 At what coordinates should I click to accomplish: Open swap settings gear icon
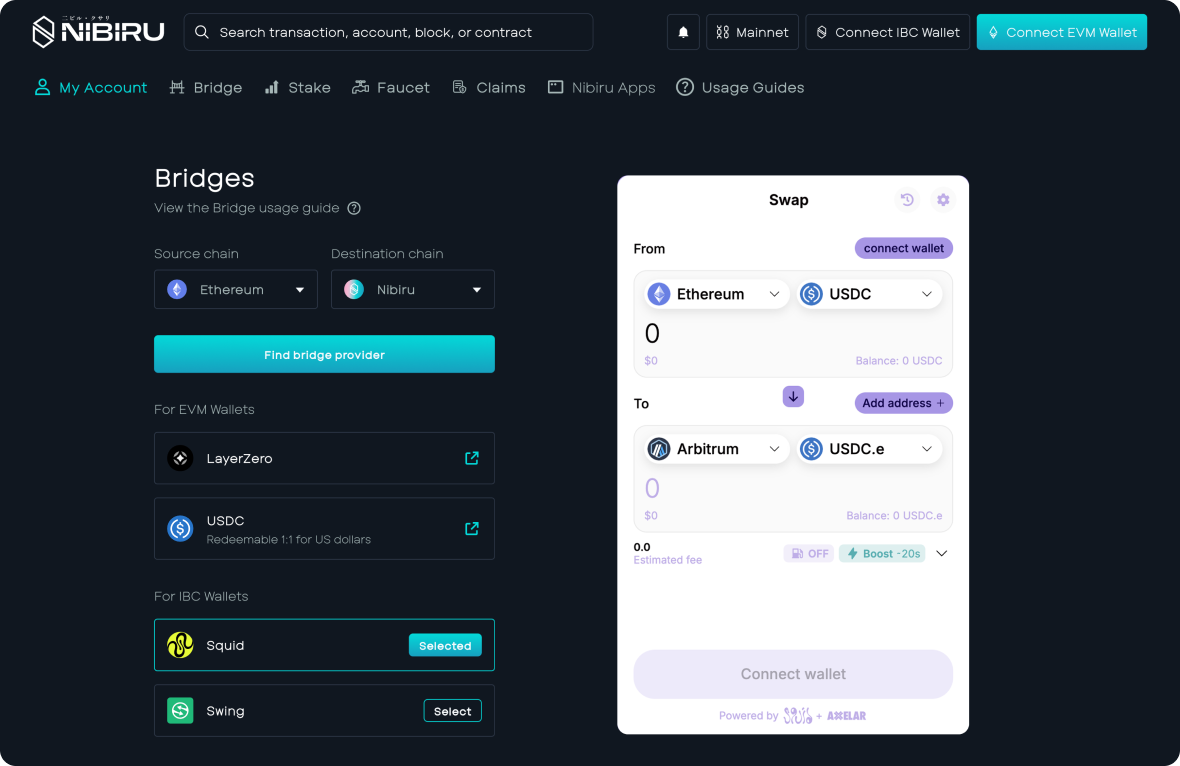(943, 199)
